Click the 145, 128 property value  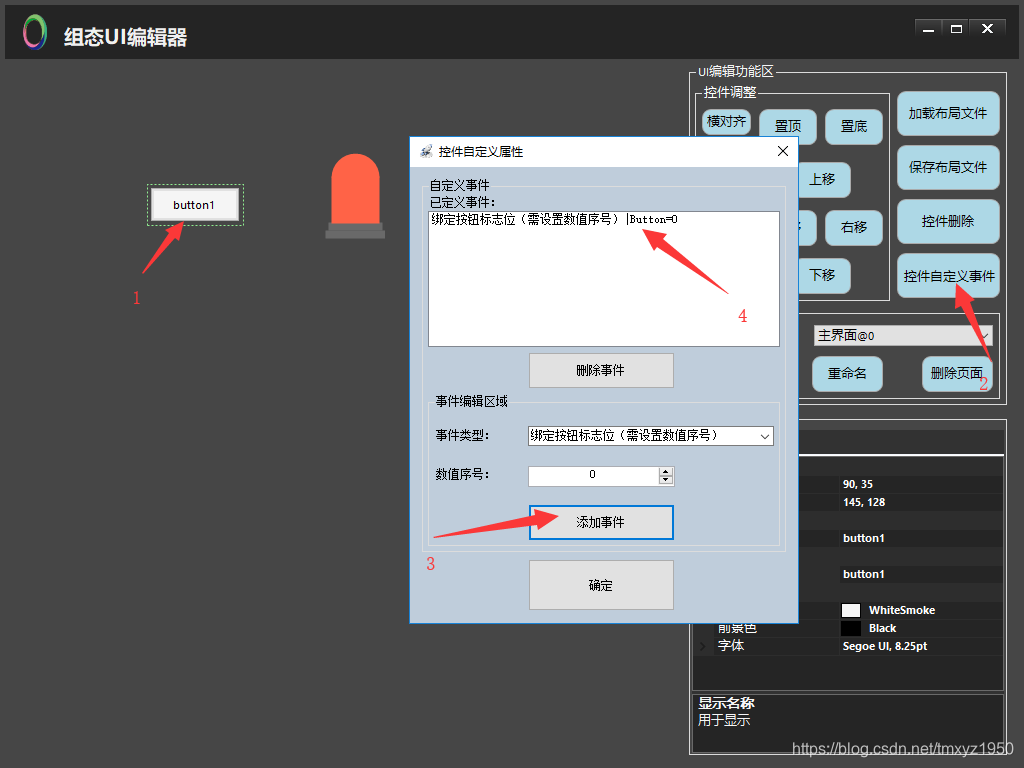(864, 503)
